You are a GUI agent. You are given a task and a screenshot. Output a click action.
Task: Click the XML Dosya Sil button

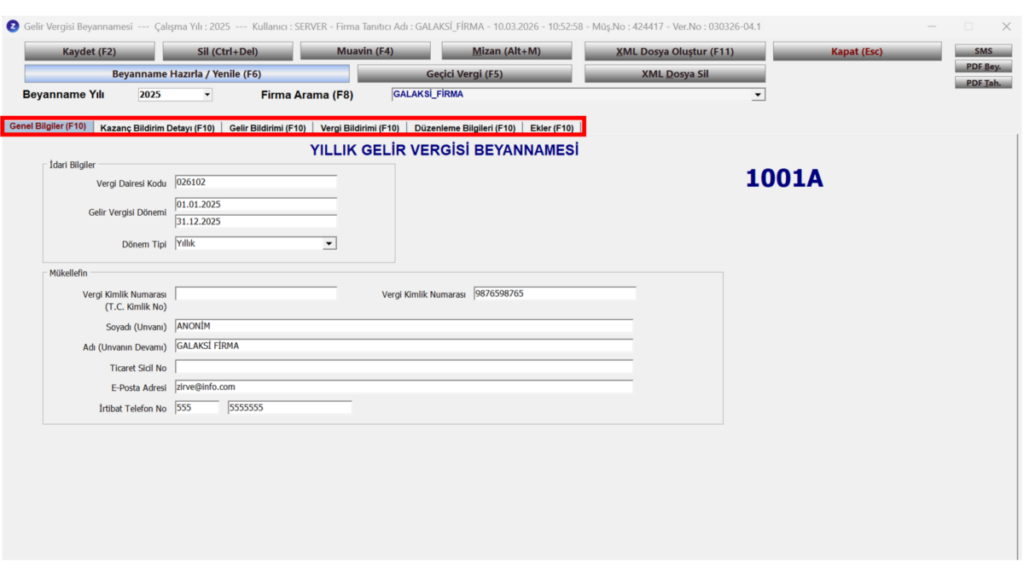[675, 74]
